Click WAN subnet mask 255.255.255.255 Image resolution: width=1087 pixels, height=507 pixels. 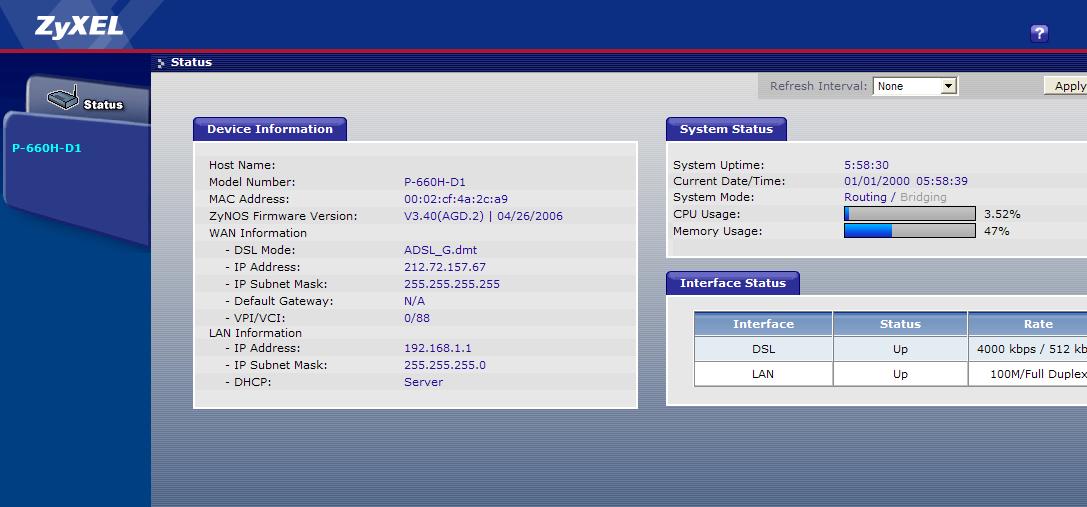(452, 284)
